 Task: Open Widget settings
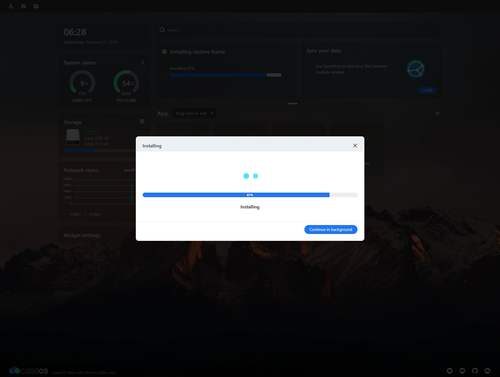(x=82, y=235)
